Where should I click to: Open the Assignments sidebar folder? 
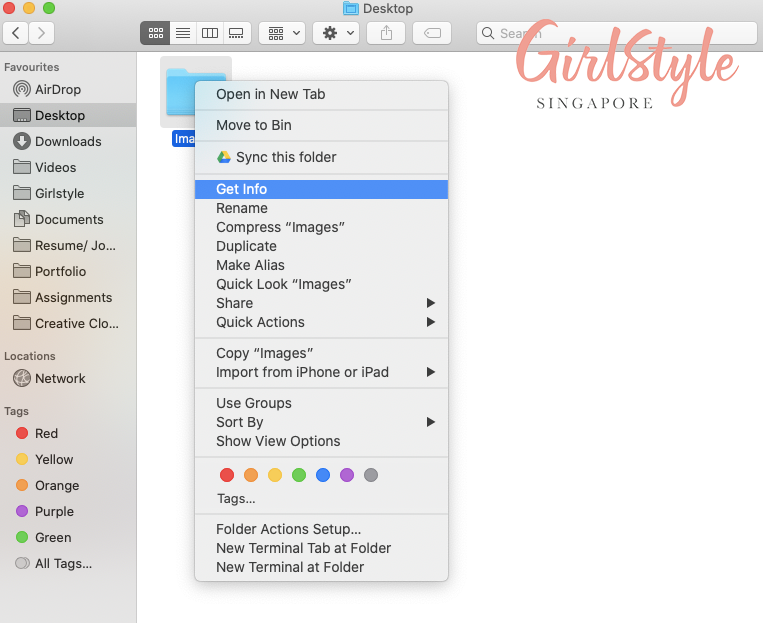68,297
